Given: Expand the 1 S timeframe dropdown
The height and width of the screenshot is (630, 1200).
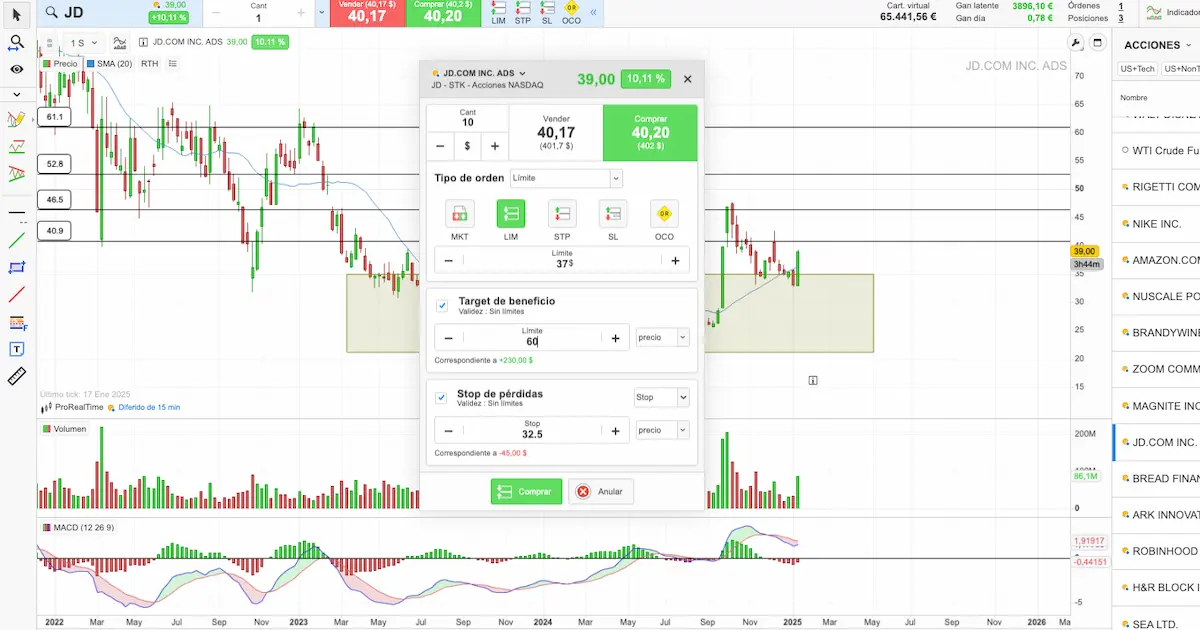Looking at the screenshot, I should click(85, 43).
